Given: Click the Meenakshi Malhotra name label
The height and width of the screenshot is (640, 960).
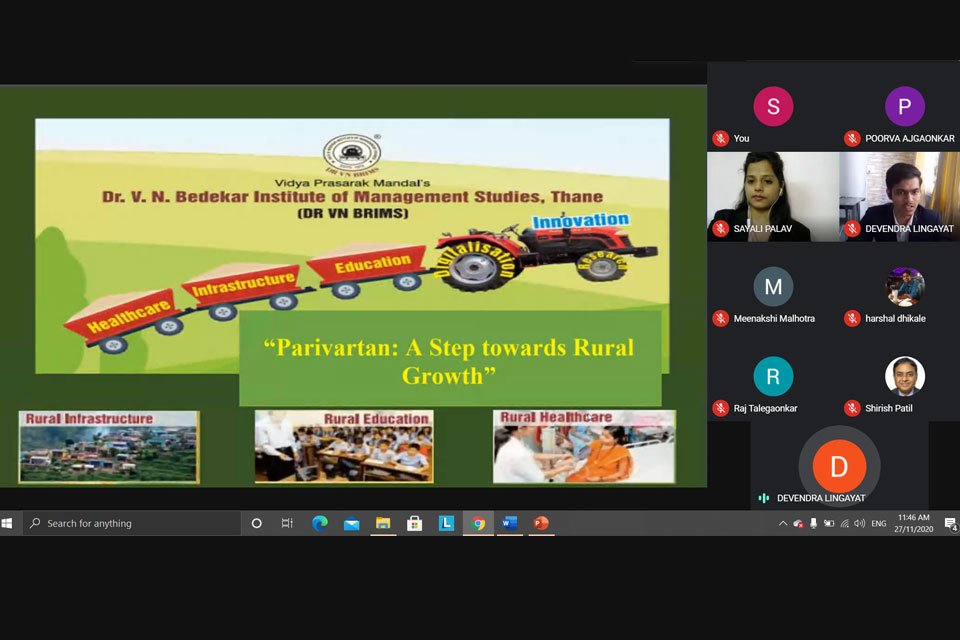Looking at the screenshot, I should point(774,318).
